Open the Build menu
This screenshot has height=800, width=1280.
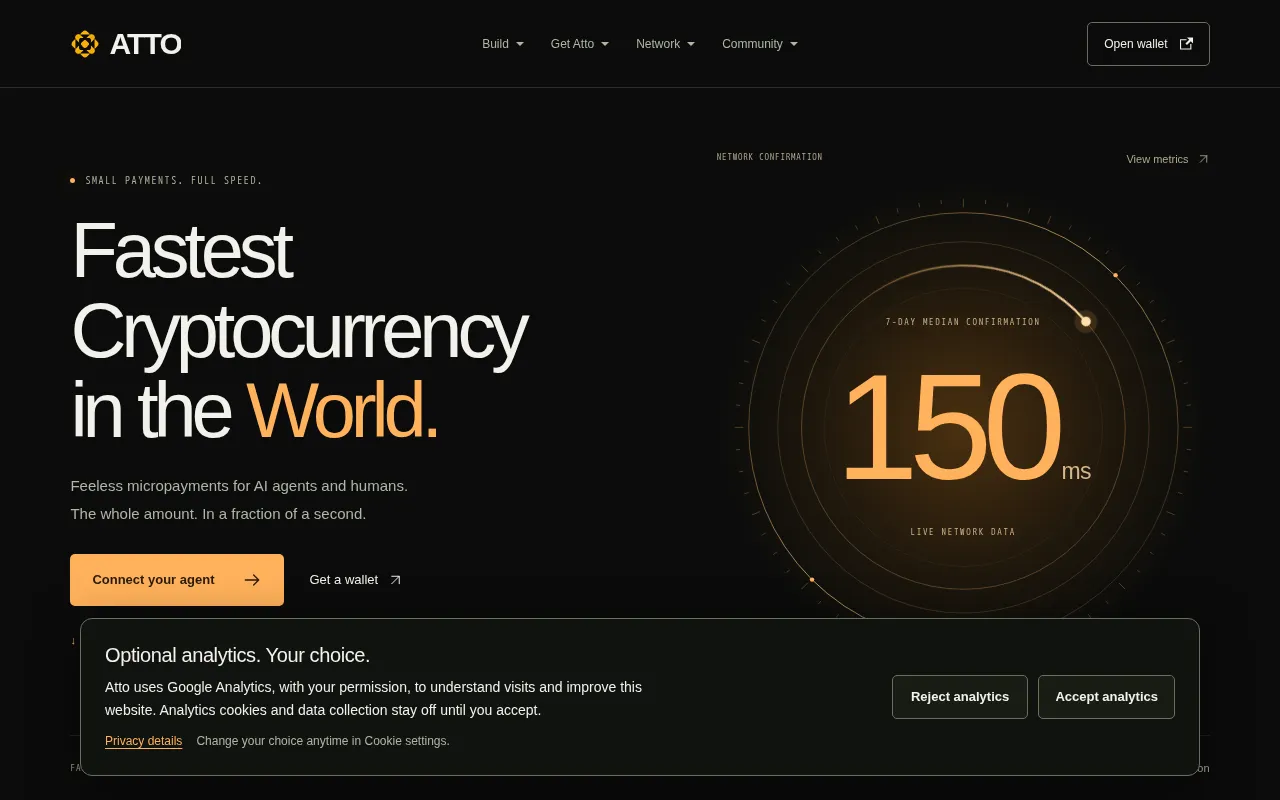(503, 44)
